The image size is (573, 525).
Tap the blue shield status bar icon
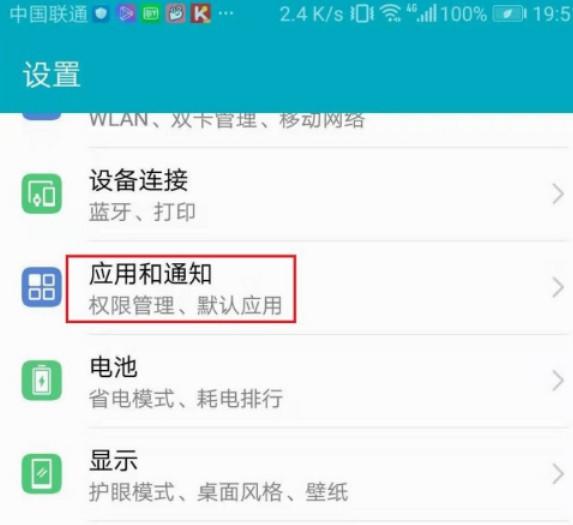[x=101, y=14]
